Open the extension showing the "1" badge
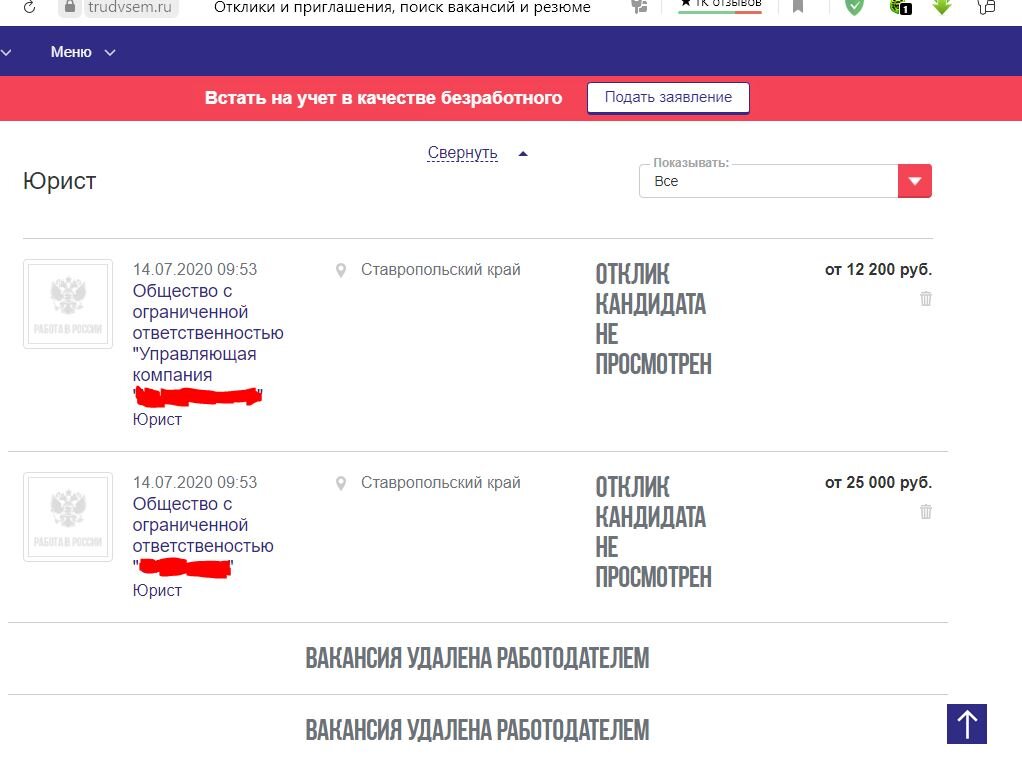Viewport: 1022px width, 765px height. [896, 7]
